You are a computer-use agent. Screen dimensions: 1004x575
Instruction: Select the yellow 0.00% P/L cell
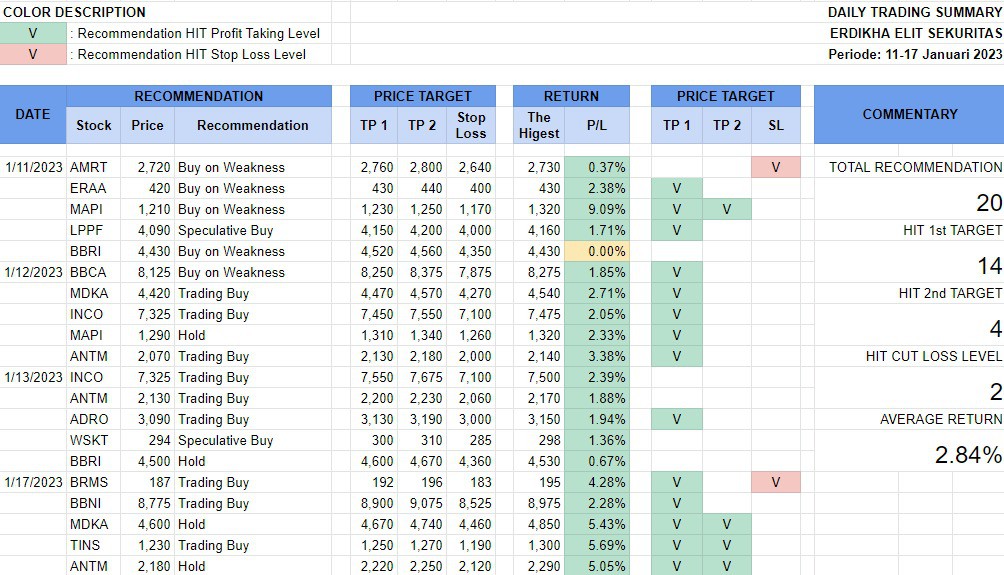597,251
